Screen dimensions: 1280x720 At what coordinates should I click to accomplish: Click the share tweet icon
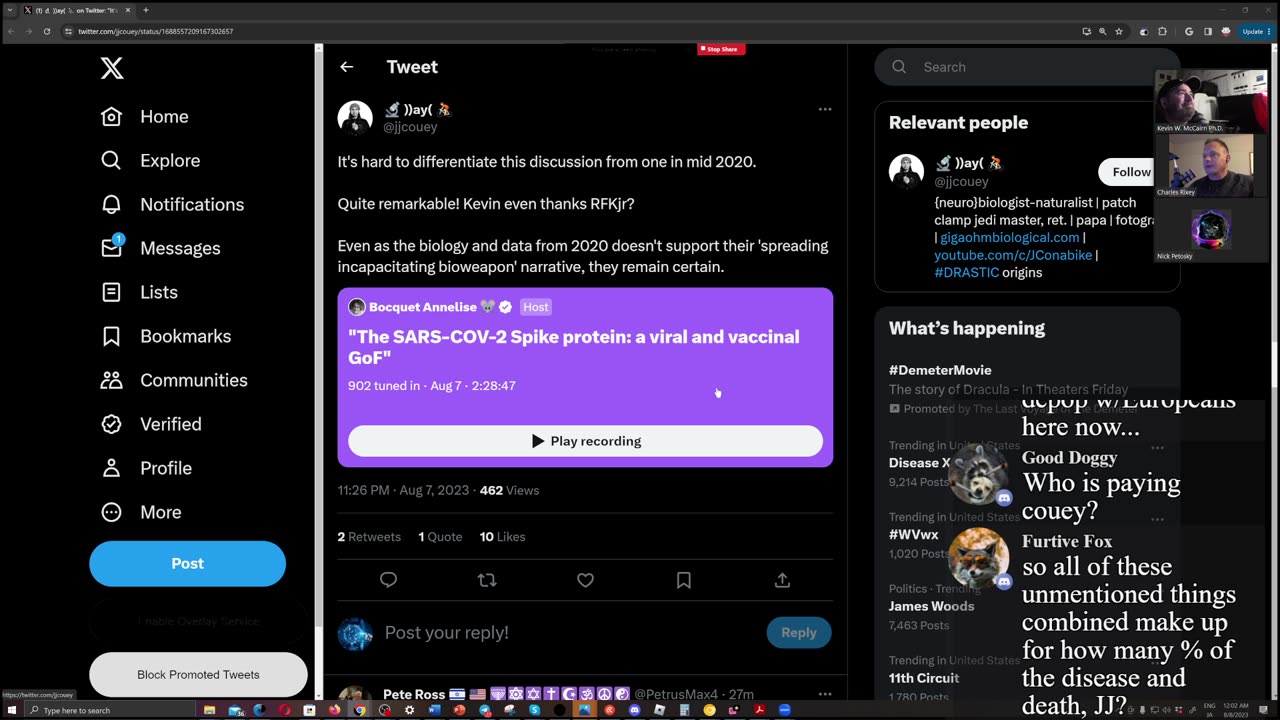tap(783, 580)
